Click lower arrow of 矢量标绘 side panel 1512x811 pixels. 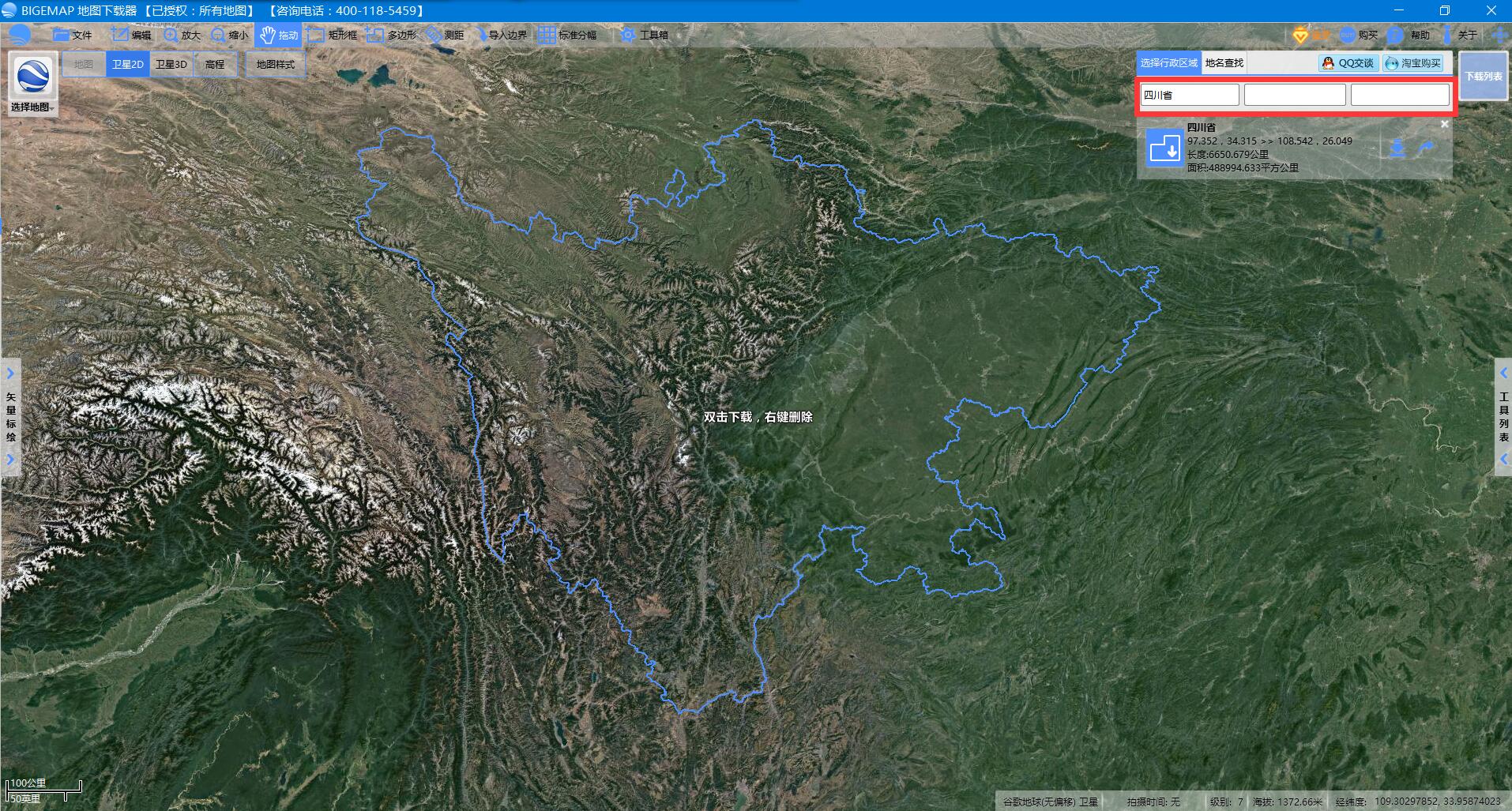pyautogui.click(x=10, y=460)
